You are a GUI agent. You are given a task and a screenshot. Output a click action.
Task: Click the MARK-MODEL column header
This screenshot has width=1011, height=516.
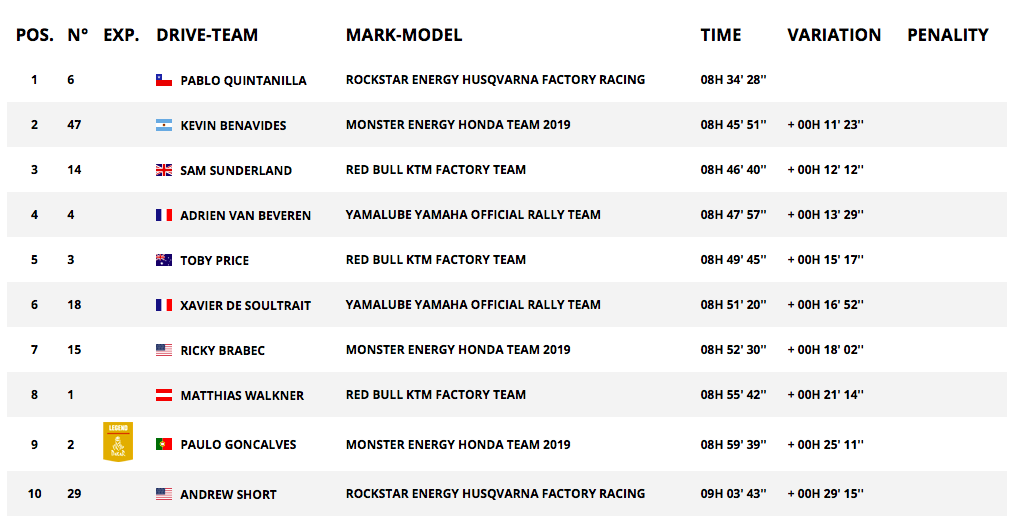click(x=404, y=35)
